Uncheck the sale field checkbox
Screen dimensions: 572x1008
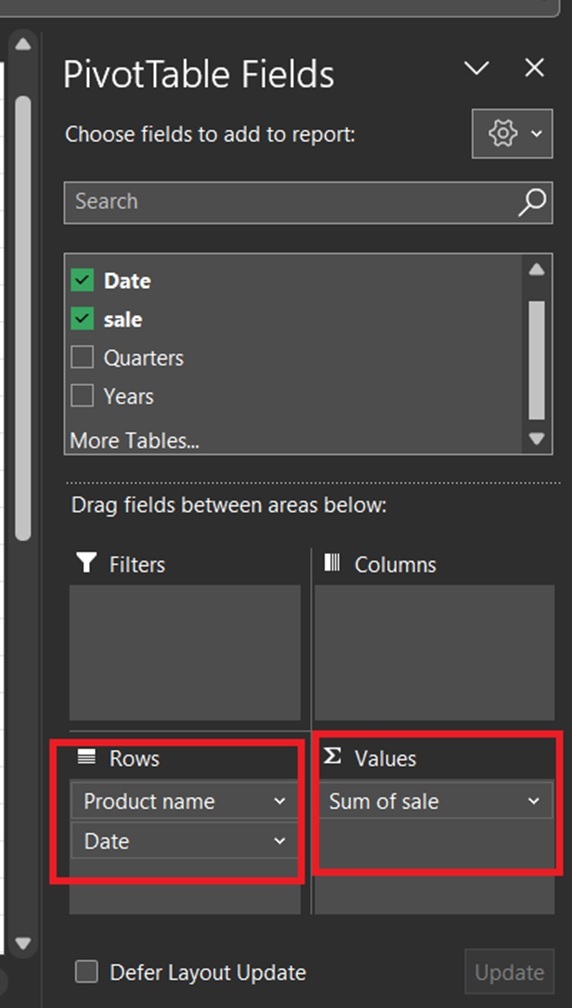[82, 319]
